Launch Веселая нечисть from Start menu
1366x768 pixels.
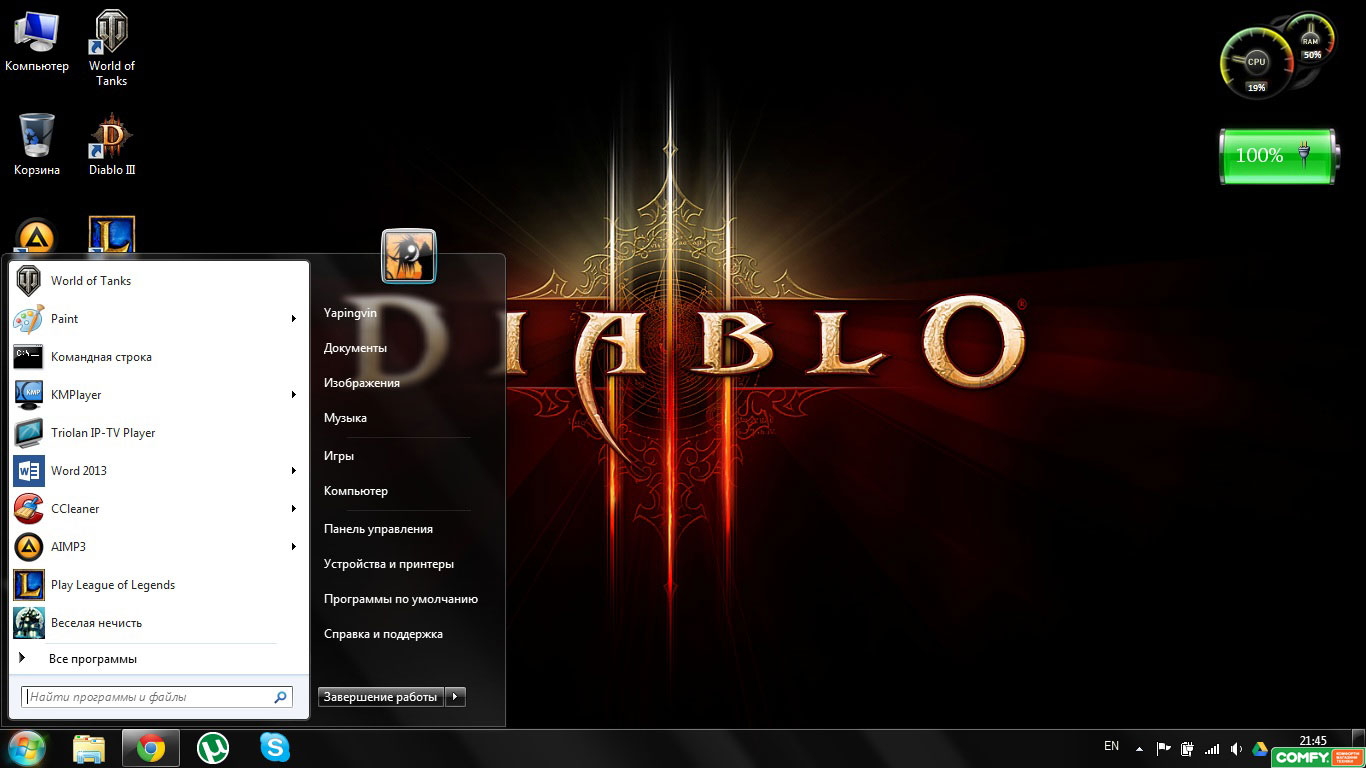click(x=158, y=623)
